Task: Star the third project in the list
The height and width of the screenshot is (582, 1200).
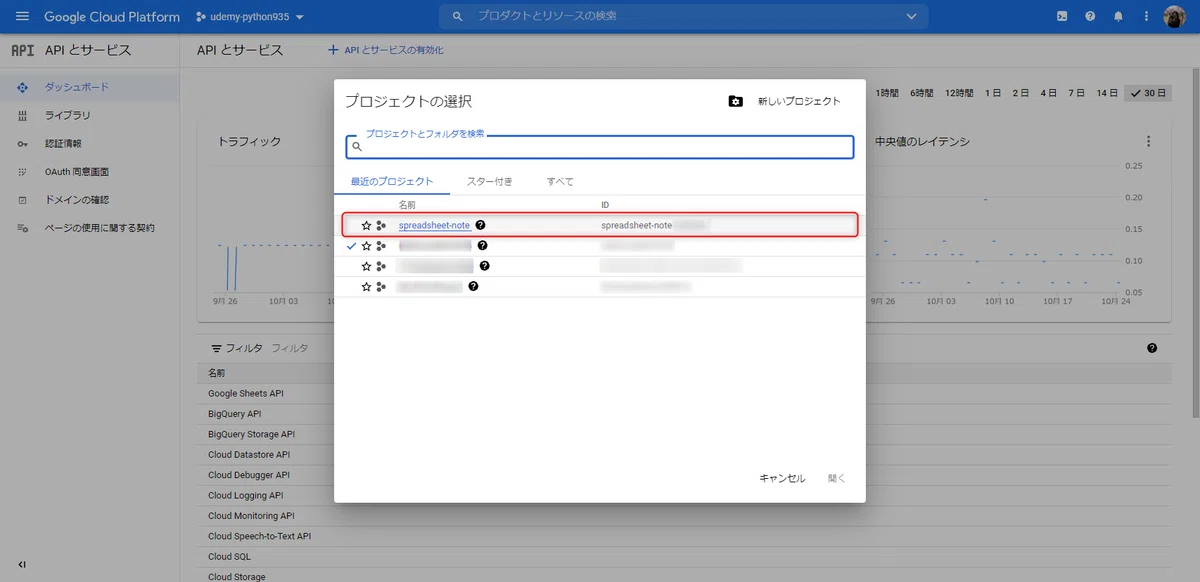Action: click(366, 267)
